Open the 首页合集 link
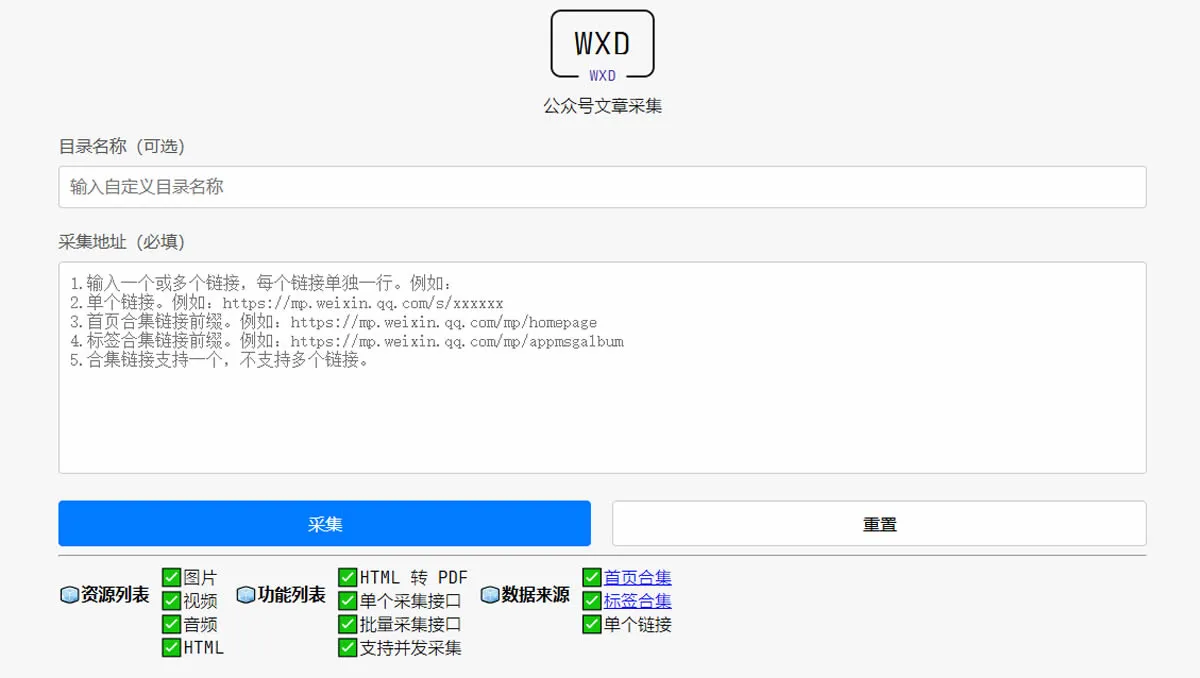1200x678 pixels. tap(637, 577)
